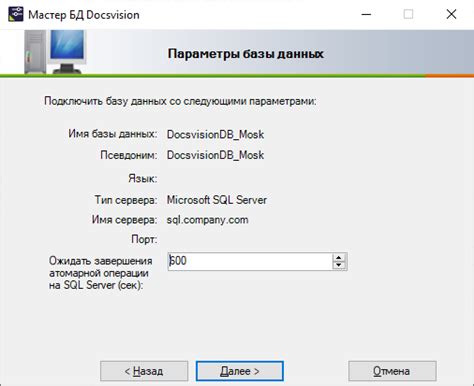The height and width of the screenshot is (386, 474).
Task: Proceed with the Далее button
Action: click(240, 371)
